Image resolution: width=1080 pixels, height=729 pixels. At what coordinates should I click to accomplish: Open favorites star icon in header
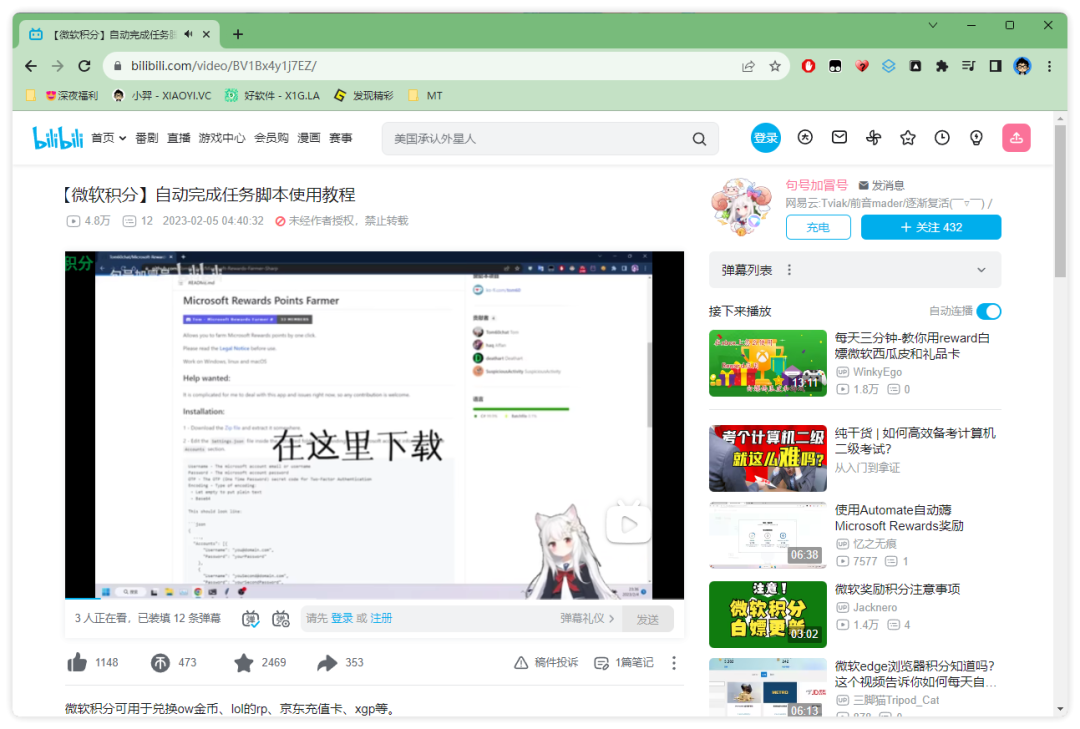point(908,138)
